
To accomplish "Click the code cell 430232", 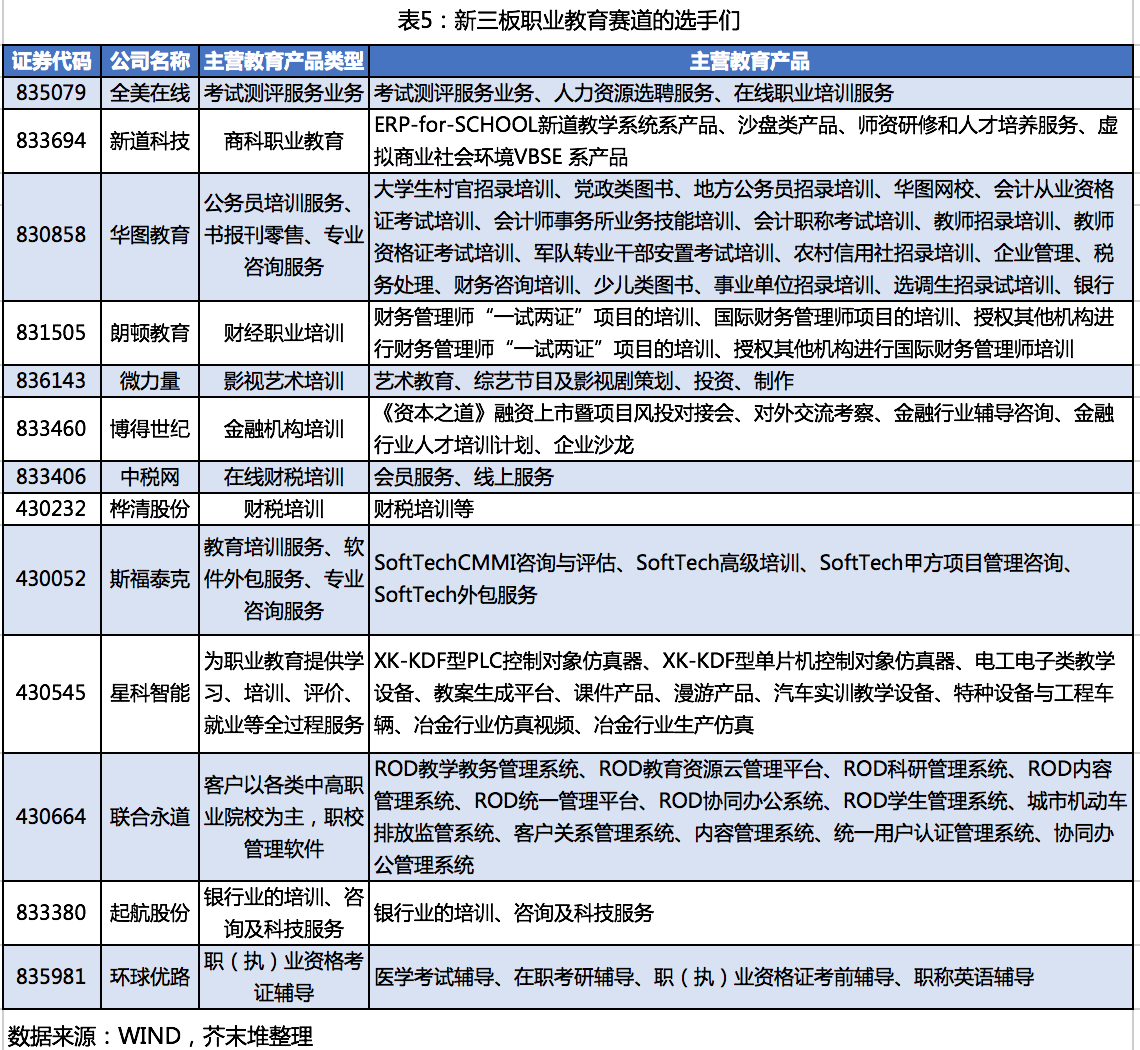I will coord(52,509).
